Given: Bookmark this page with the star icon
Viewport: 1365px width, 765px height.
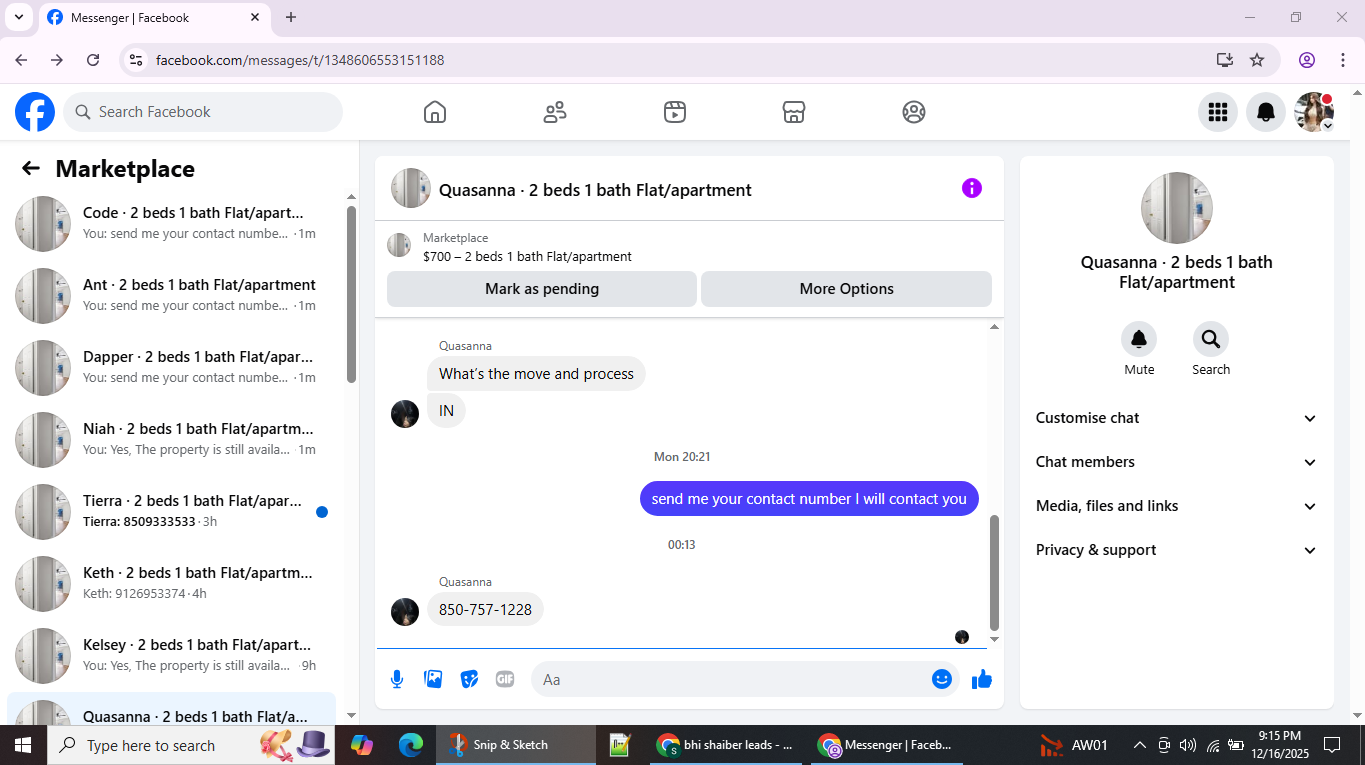Looking at the screenshot, I should pos(1257,60).
